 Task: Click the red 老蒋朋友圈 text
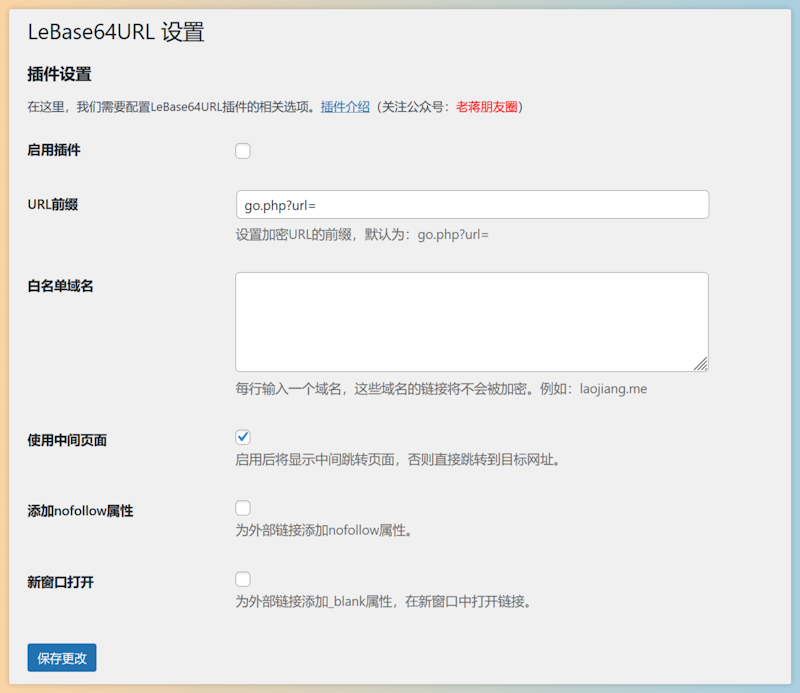pos(486,107)
